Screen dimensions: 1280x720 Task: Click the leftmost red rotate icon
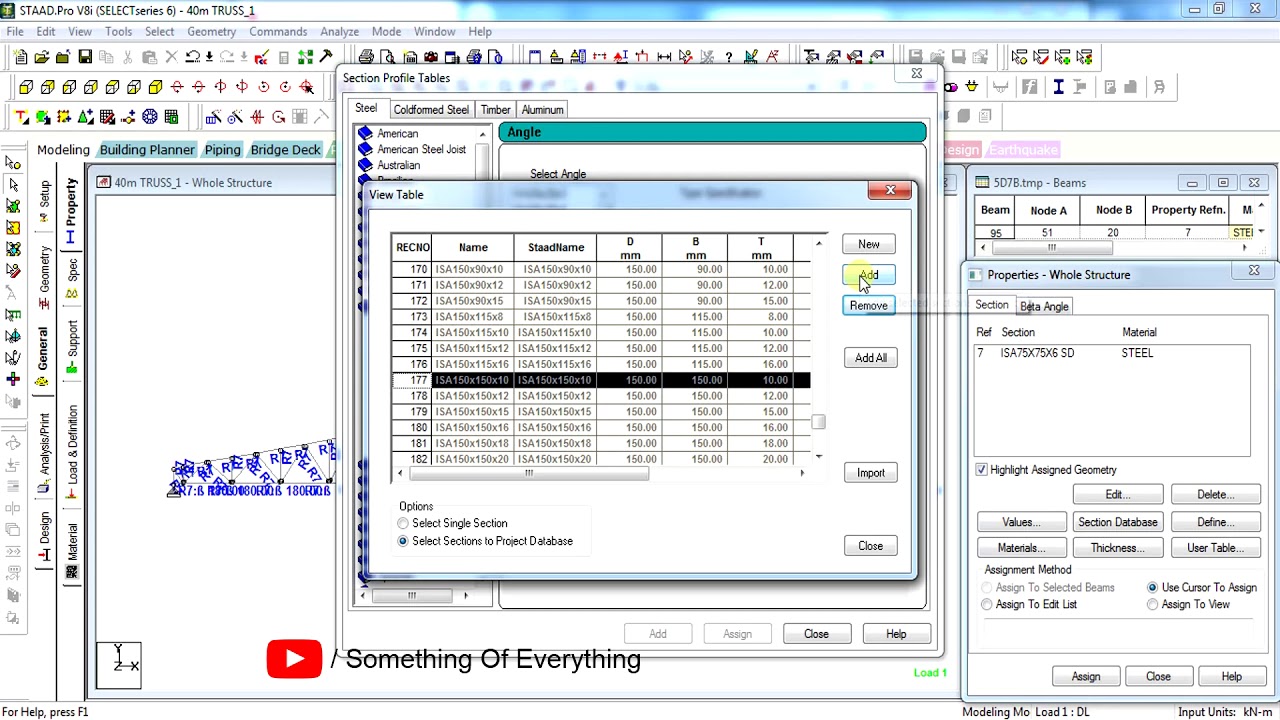pyautogui.click(x=177, y=87)
